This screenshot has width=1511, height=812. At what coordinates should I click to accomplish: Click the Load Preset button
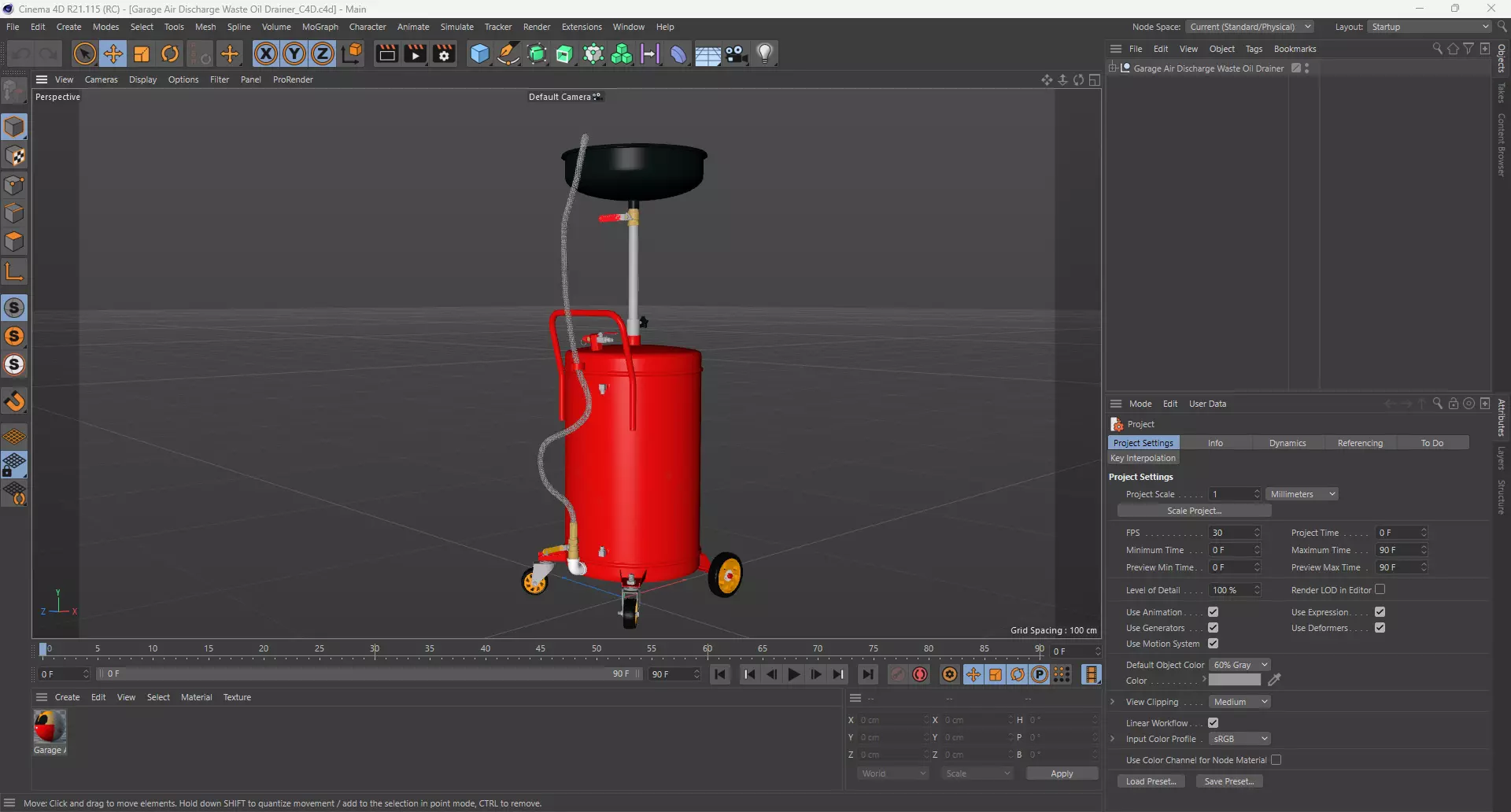pos(1151,781)
